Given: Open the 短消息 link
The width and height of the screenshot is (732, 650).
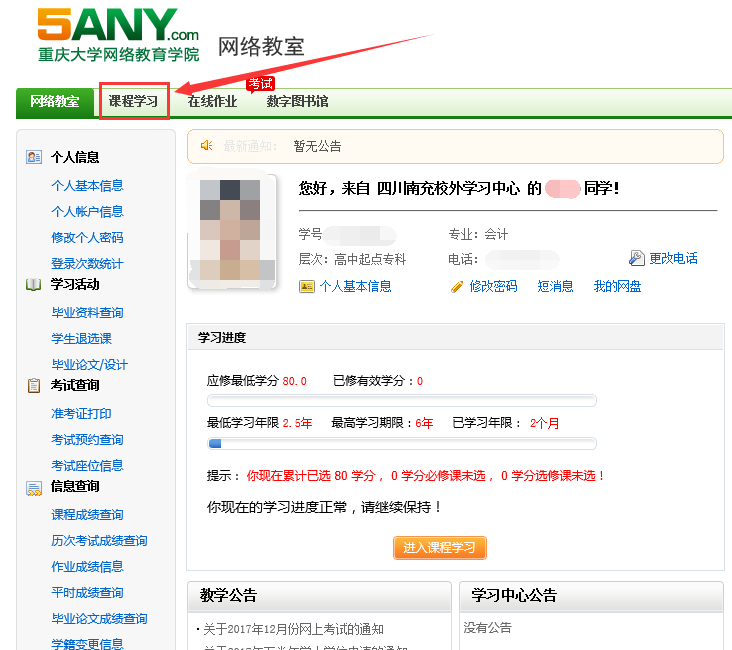Looking at the screenshot, I should (555, 286).
